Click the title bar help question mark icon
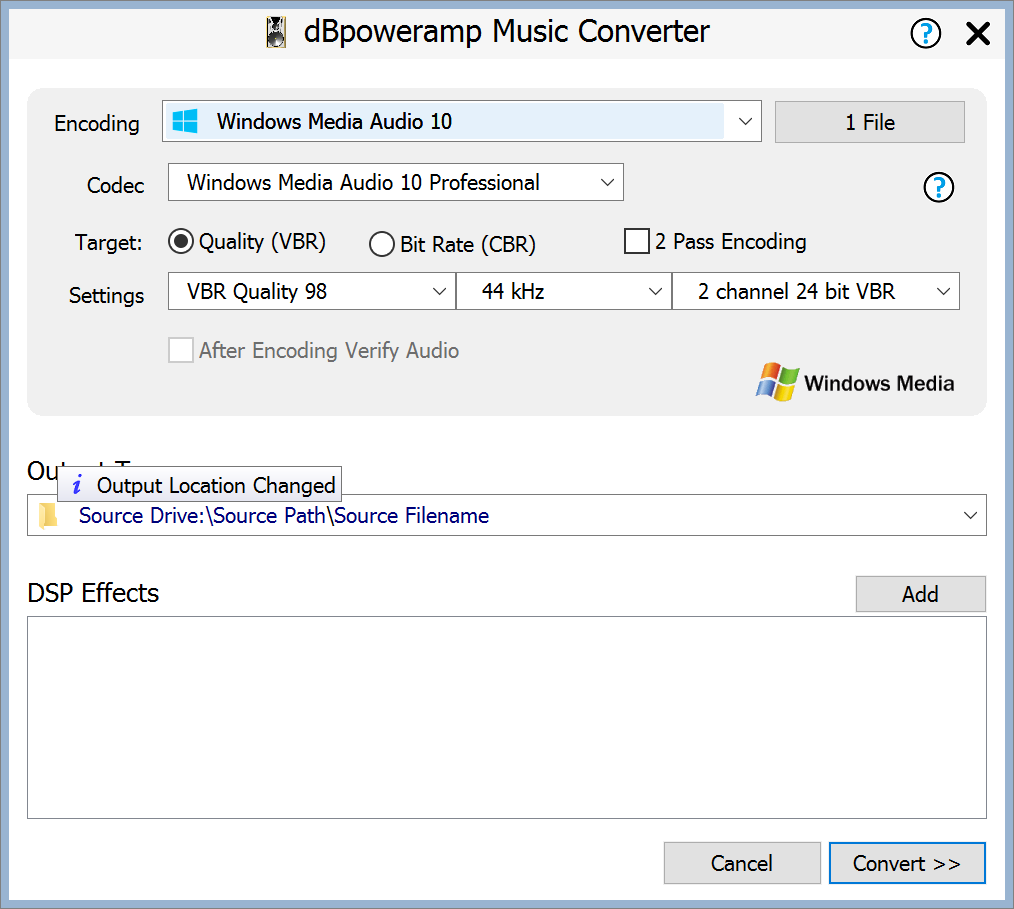1014x909 pixels. (925, 33)
